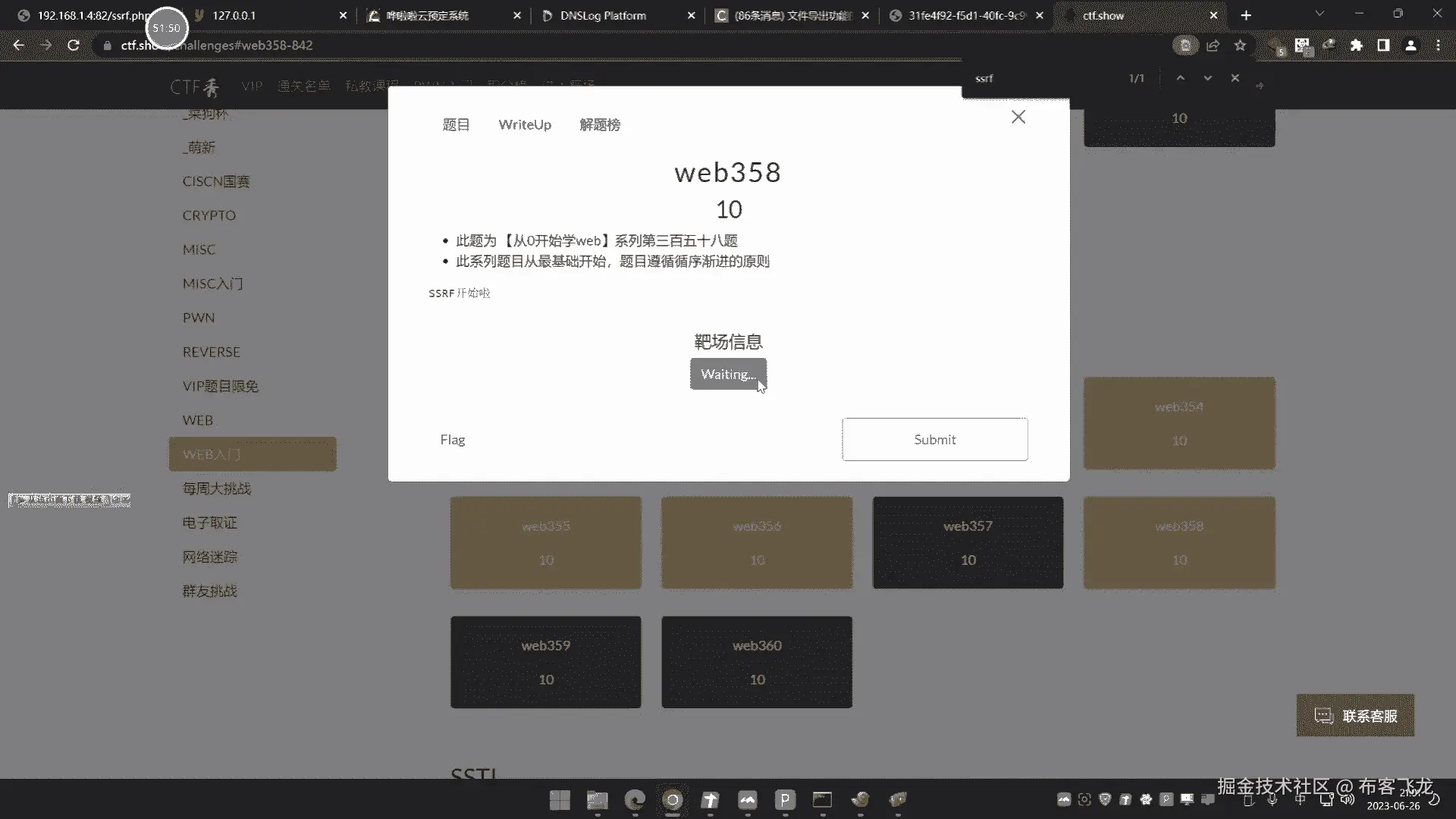The image size is (1456, 819).
Task: Open the 联系客服 support chat
Action: pos(1355,716)
